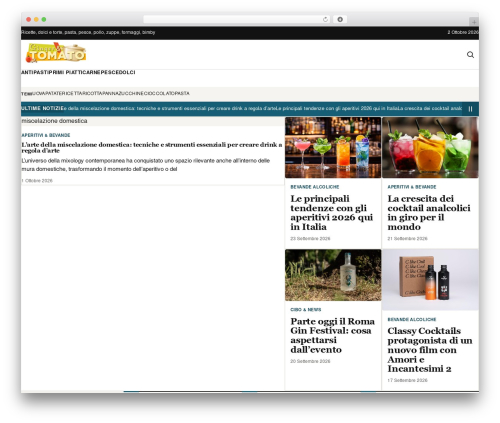This screenshot has height=423, width=500.
Task: Select the ZUCCHINE topic tag
Action: (131, 93)
